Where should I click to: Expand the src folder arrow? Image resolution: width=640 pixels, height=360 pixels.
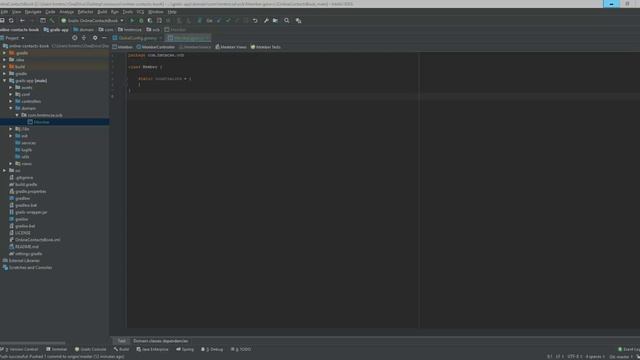(x=4, y=171)
